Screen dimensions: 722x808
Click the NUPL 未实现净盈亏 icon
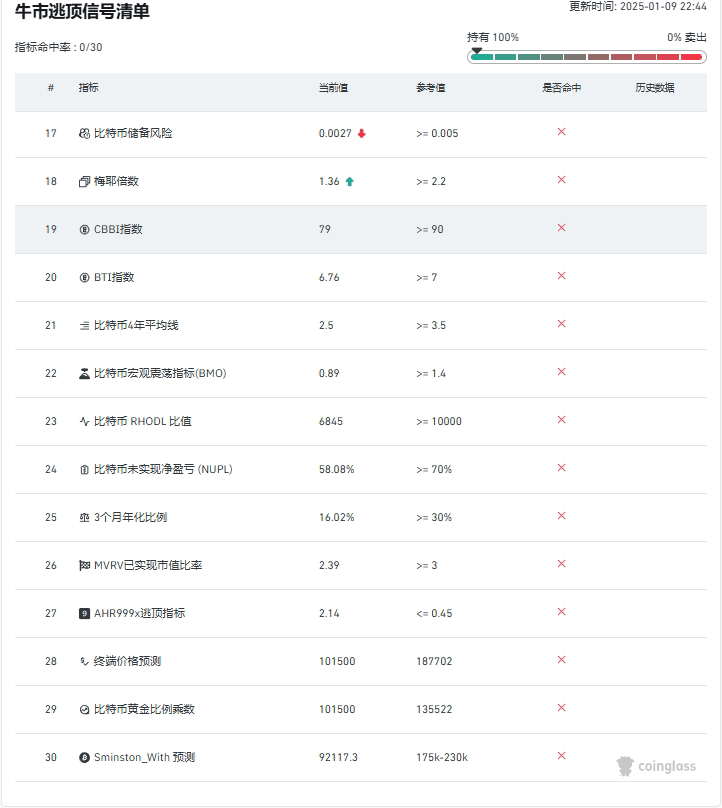[84, 469]
